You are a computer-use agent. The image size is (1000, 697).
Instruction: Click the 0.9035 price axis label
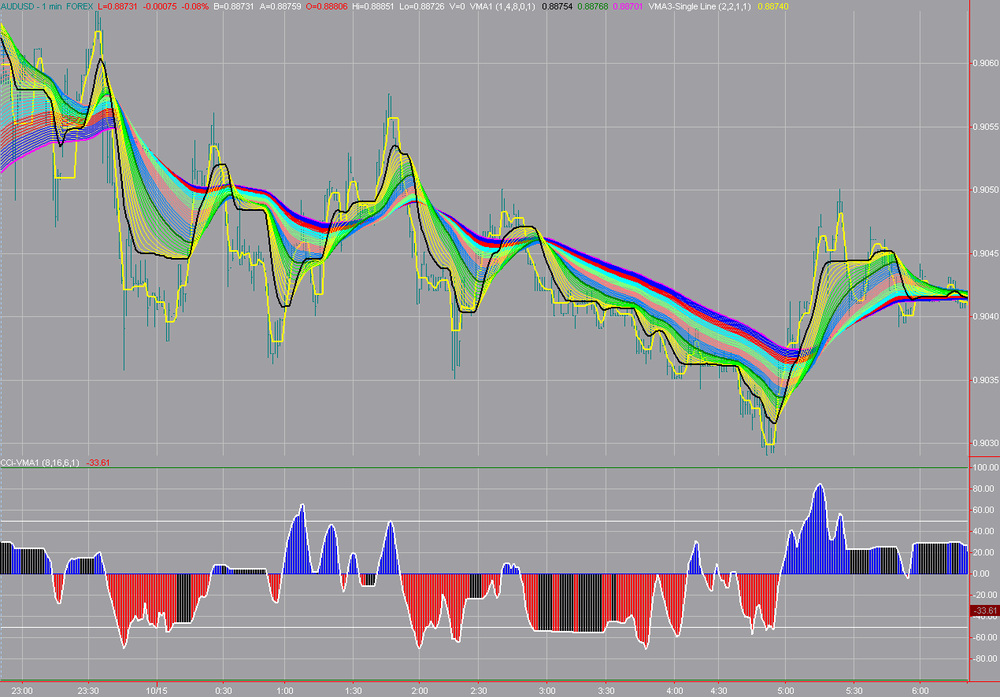click(985, 380)
